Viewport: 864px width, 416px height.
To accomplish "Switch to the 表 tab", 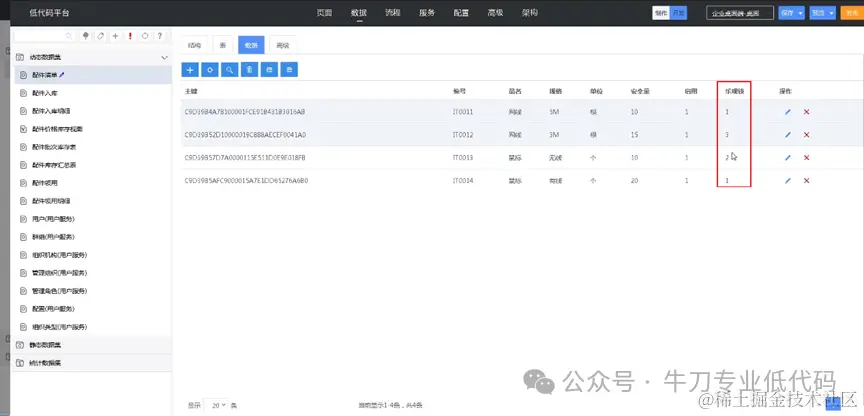I will click(223, 45).
